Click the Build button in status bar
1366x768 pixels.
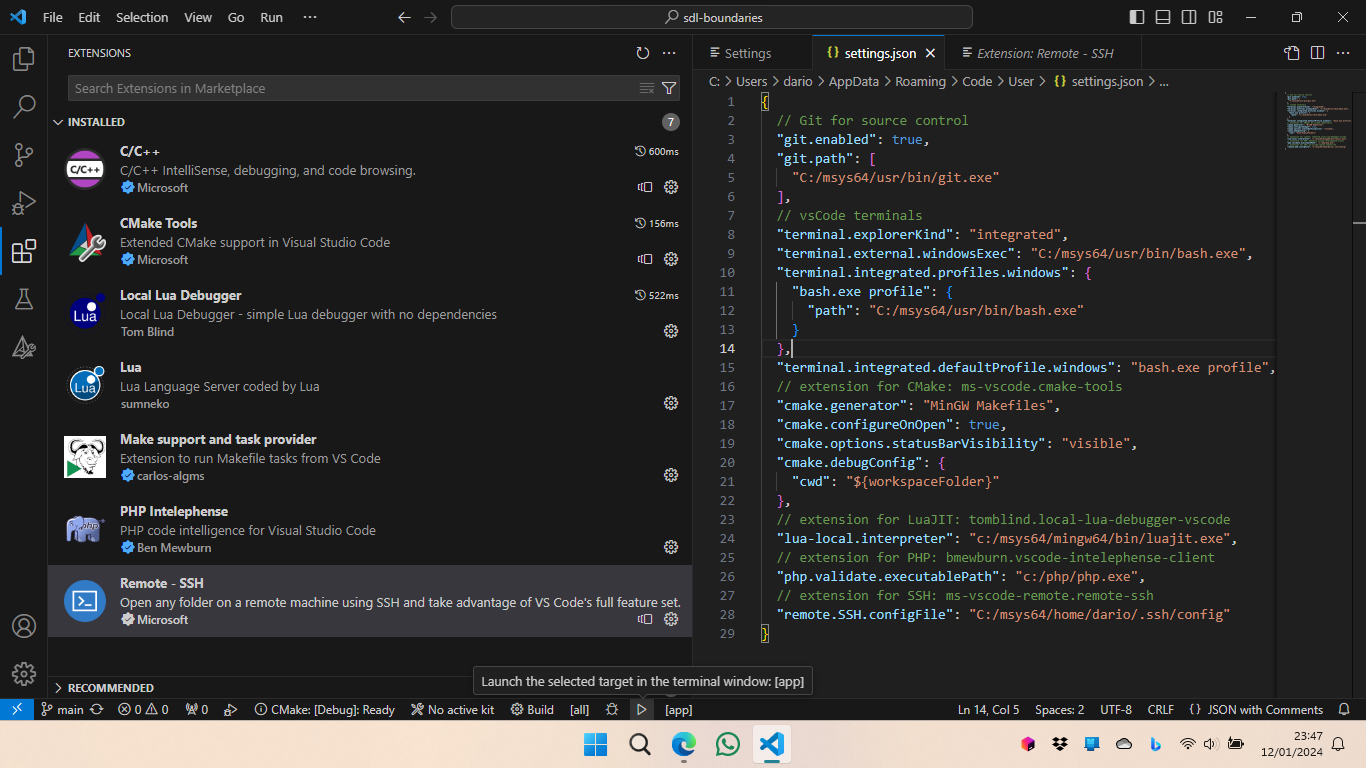pyautogui.click(x=532, y=709)
